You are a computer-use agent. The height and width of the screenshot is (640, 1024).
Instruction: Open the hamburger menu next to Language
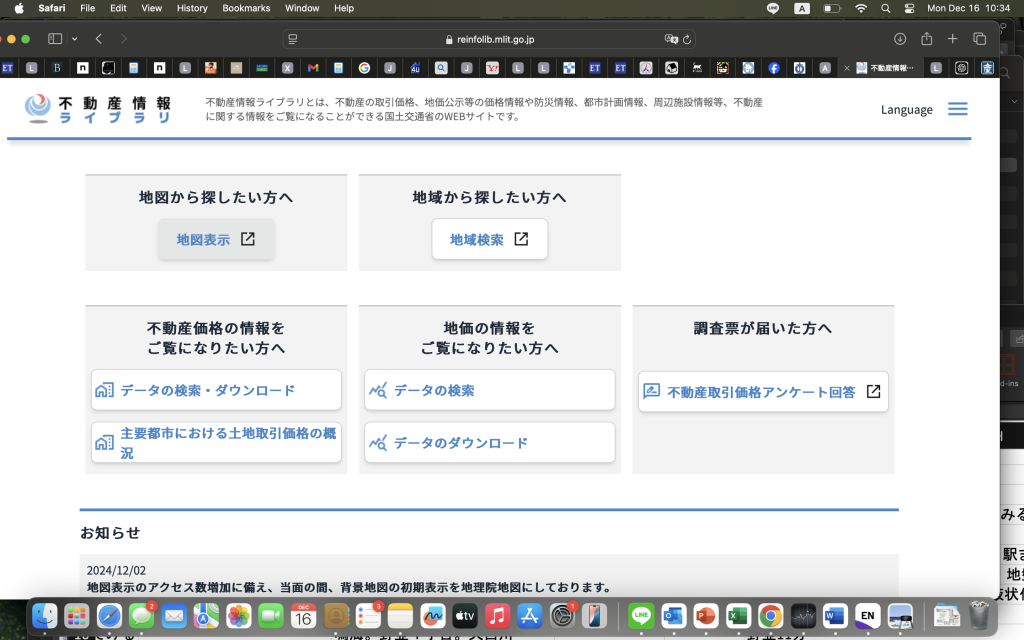click(x=957, y=109)
